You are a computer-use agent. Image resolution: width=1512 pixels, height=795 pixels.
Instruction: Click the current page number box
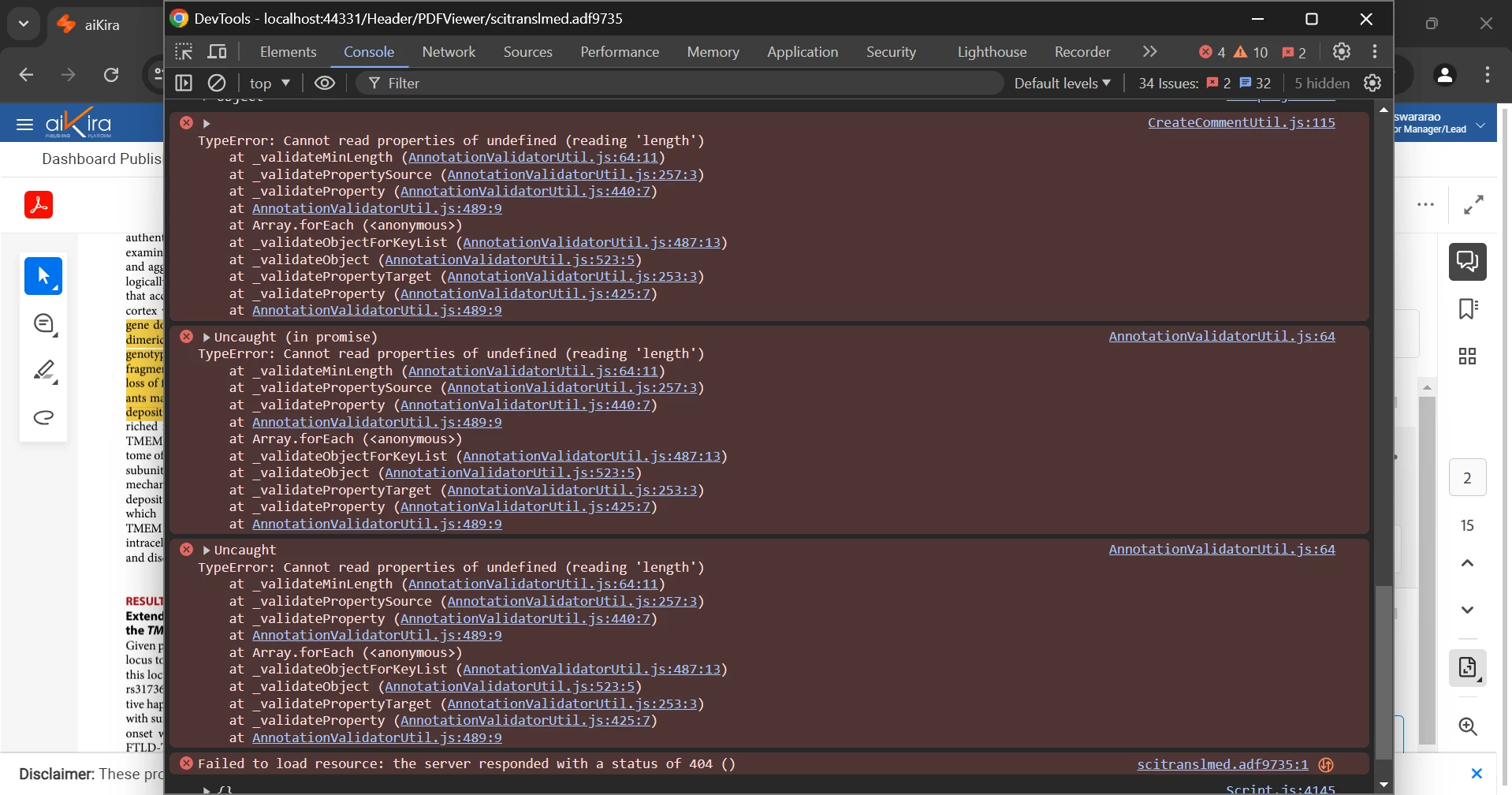1467,478
